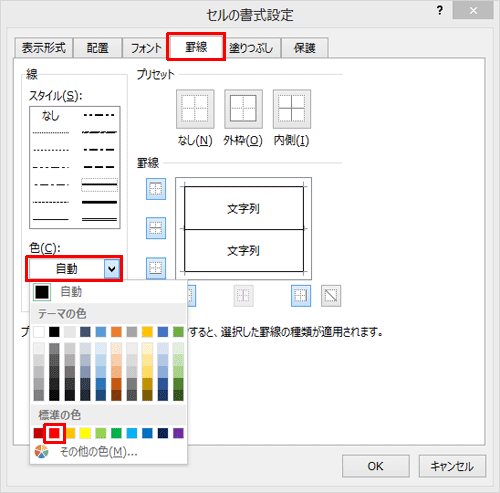Pick the purple standard color swatch
500x493 pixels.
[178, 433]
